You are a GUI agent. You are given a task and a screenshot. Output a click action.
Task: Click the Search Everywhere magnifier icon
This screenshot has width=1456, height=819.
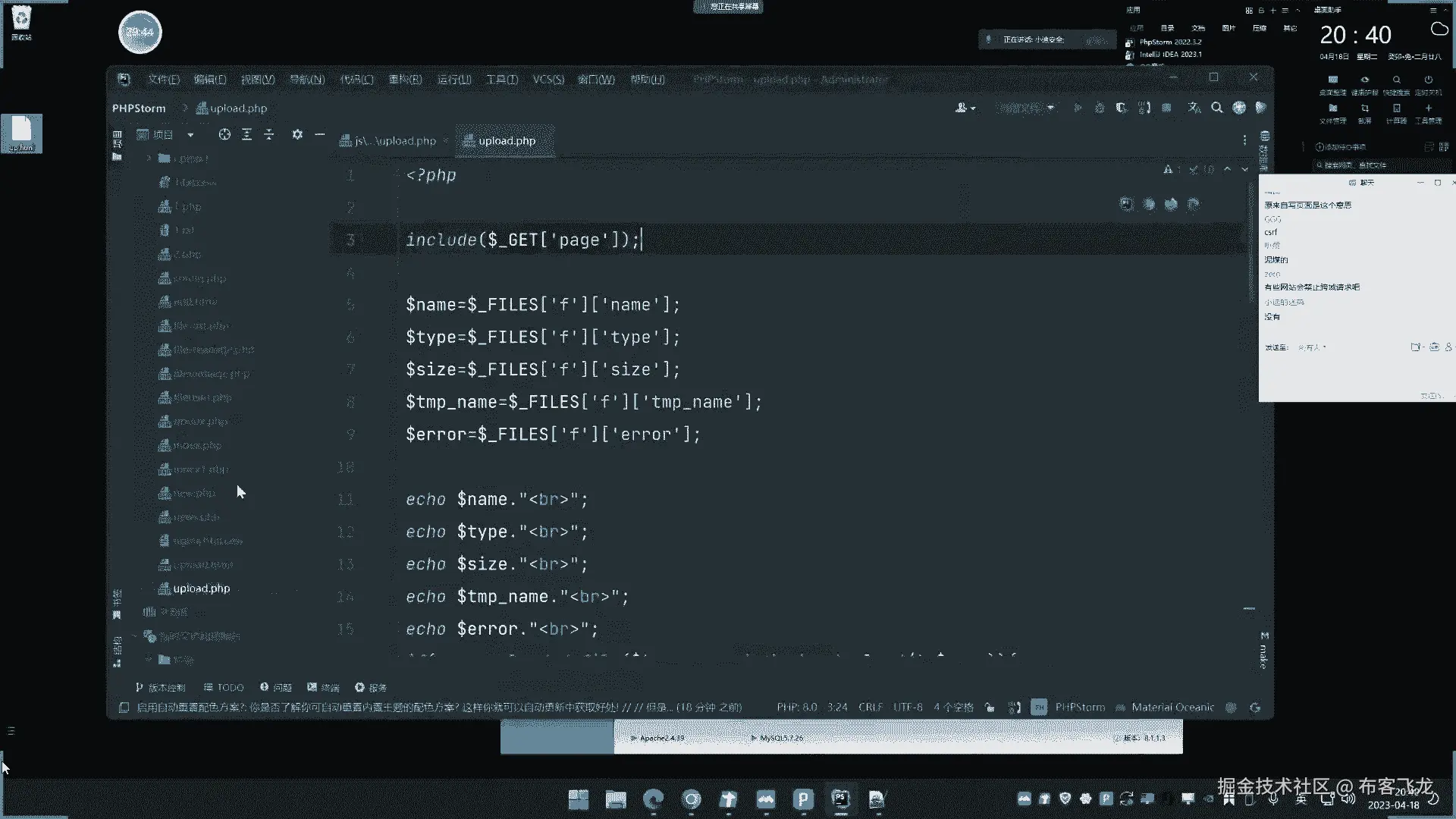click(x=1216, y=108)
